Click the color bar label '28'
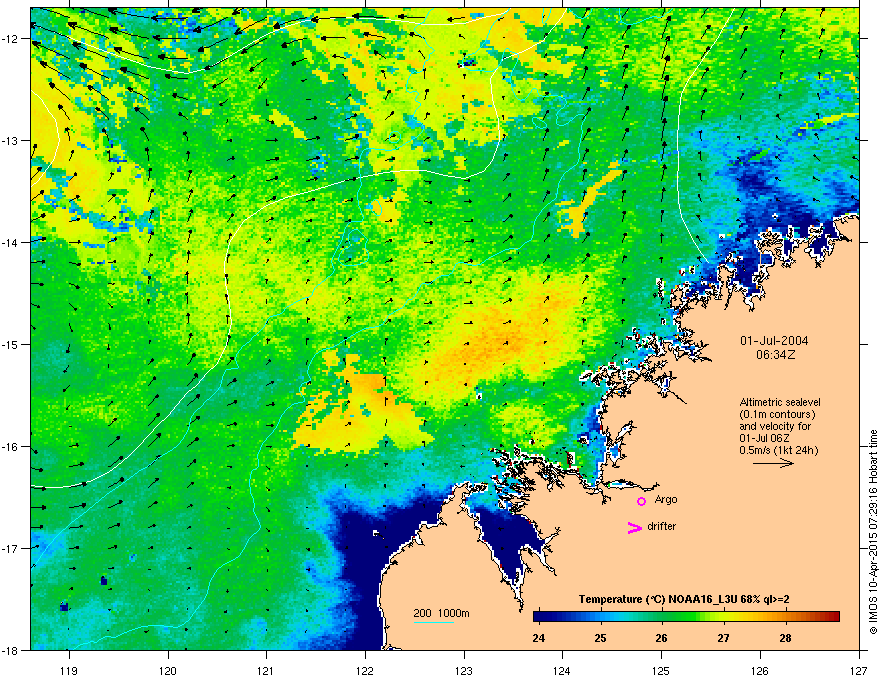Image resolution: width=880 pixels, height=680 pixels. point(785,638)
